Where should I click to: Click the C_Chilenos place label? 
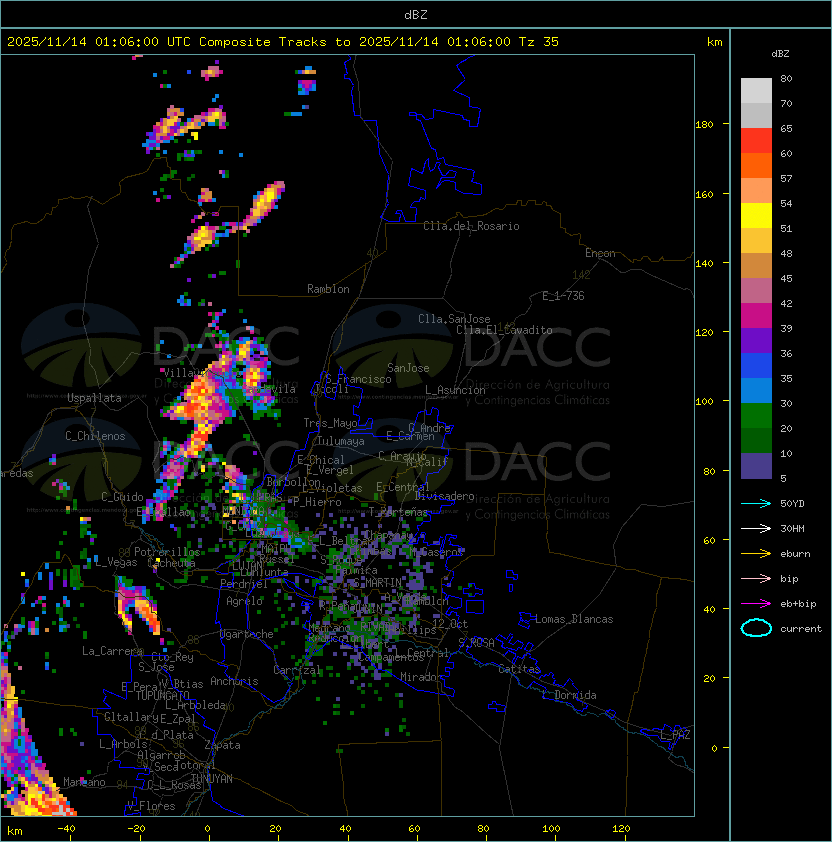tap(95, 436)
